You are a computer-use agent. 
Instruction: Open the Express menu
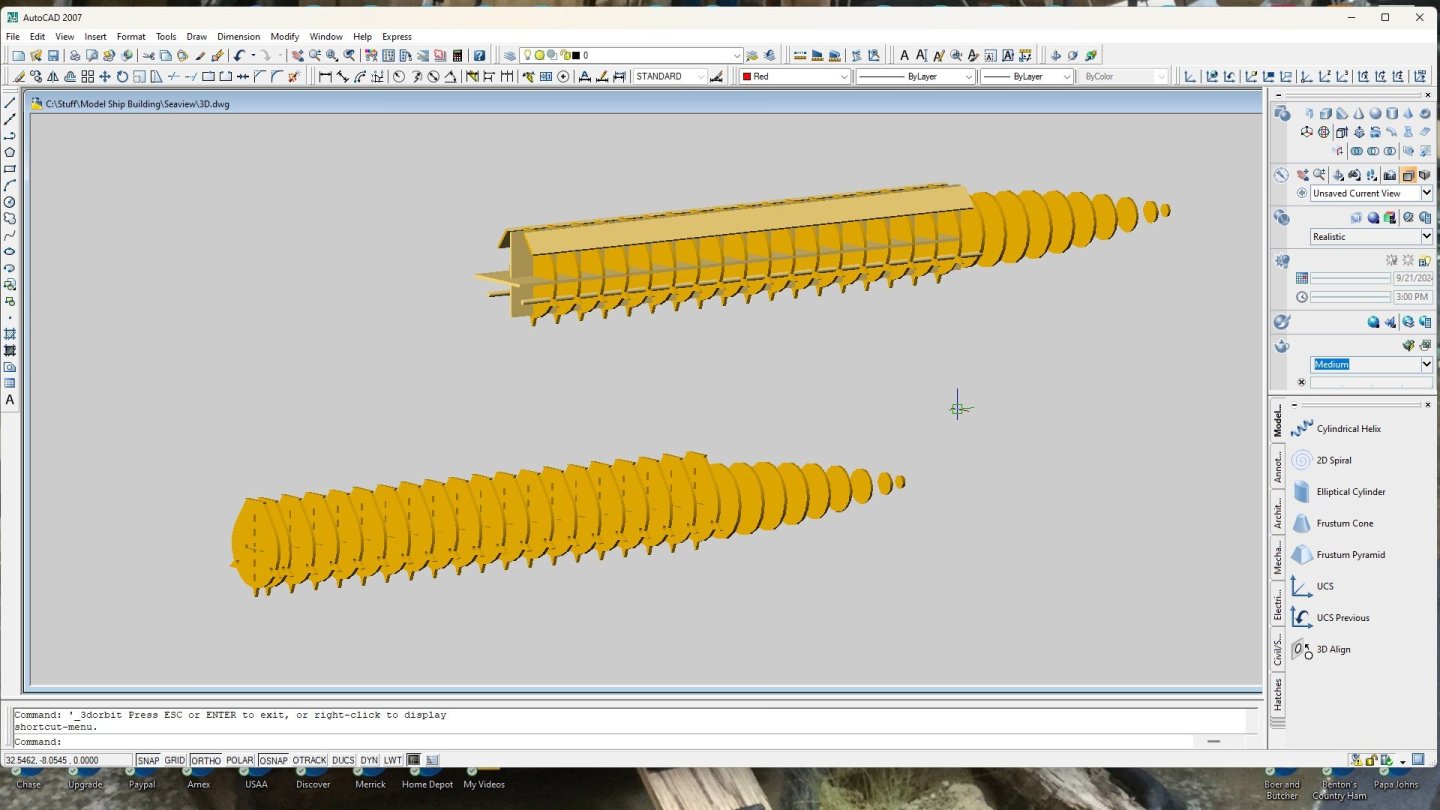(x=396, y=37)
